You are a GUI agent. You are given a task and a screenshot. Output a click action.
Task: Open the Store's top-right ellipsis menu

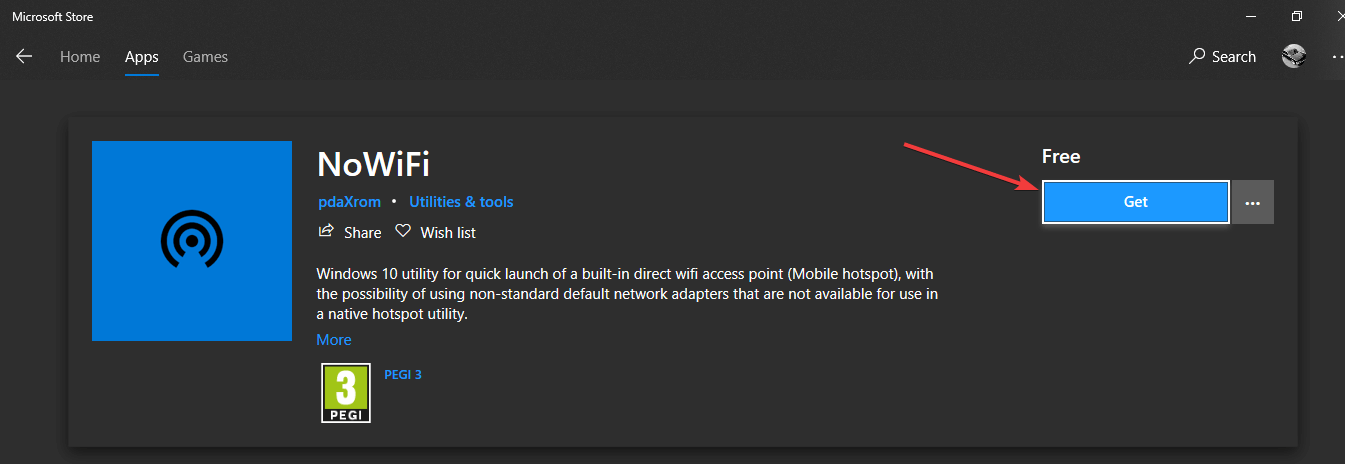pos(1337,57)
